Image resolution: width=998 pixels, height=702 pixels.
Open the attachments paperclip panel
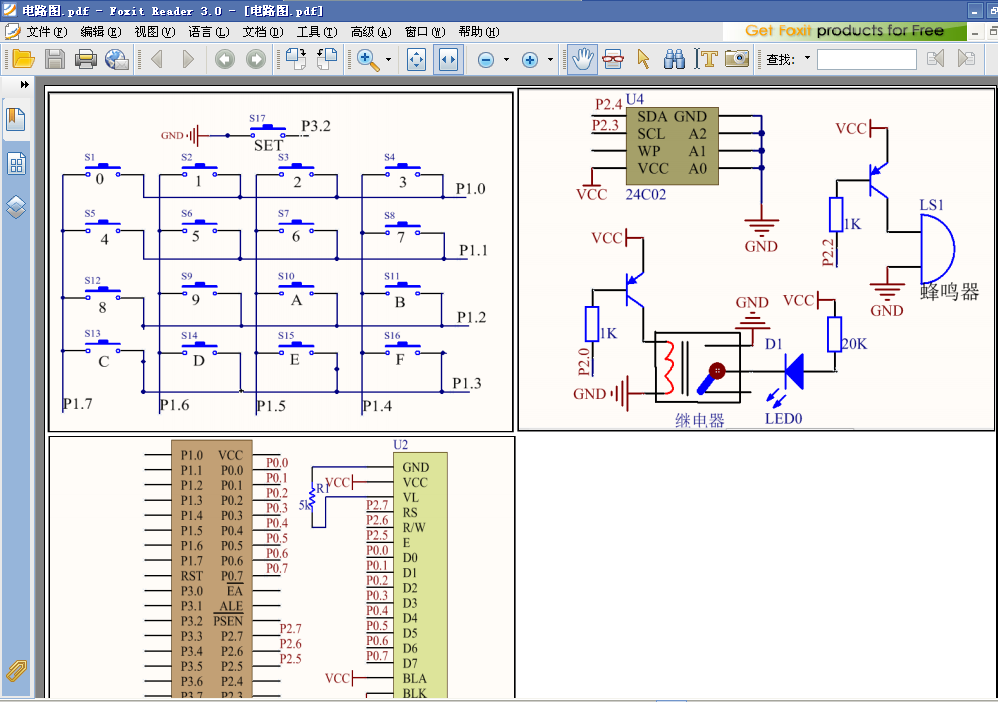coord(16,671)
